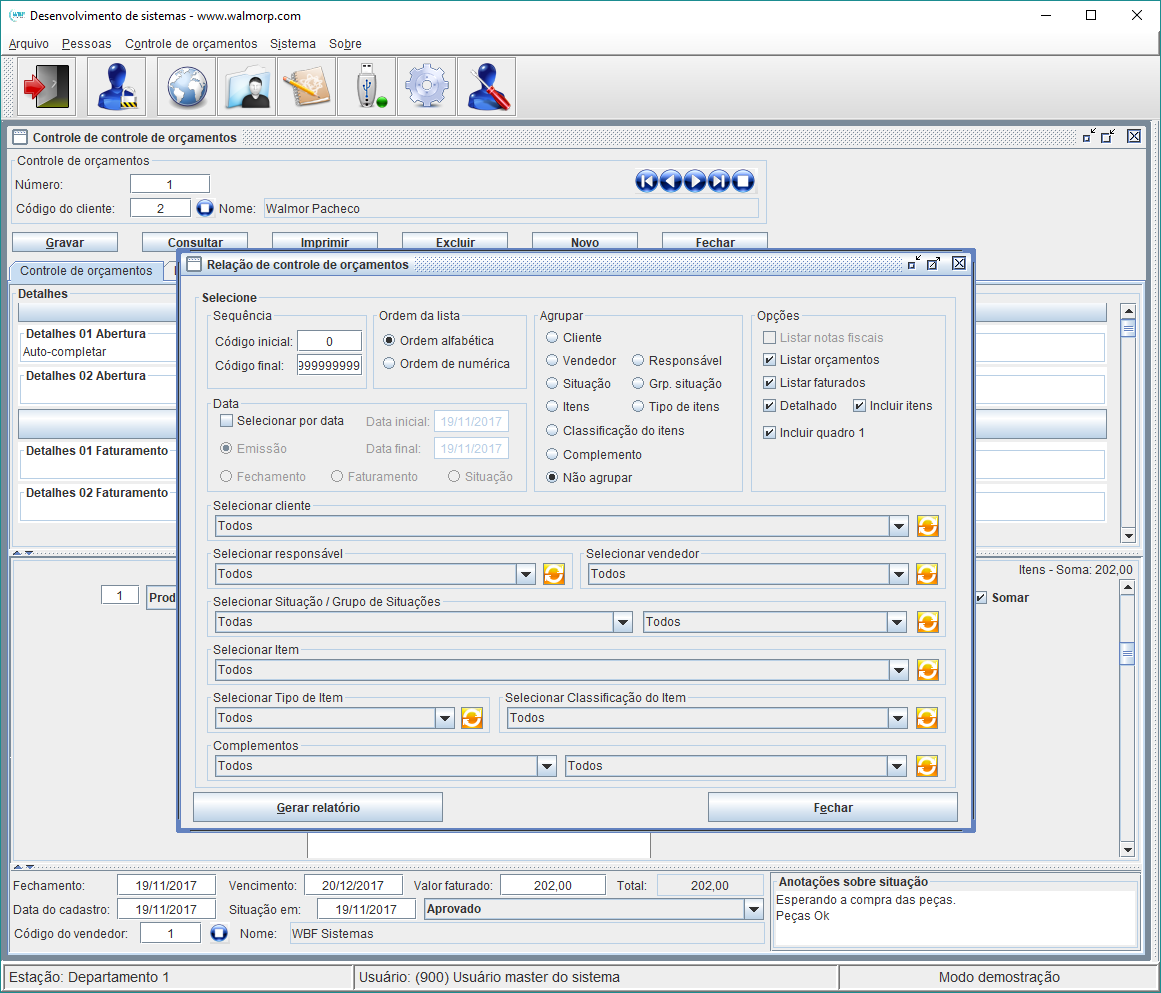
Task: Enable the Selecionar por data checkbox
Action: pyautogui.click(x=226, y=421)
